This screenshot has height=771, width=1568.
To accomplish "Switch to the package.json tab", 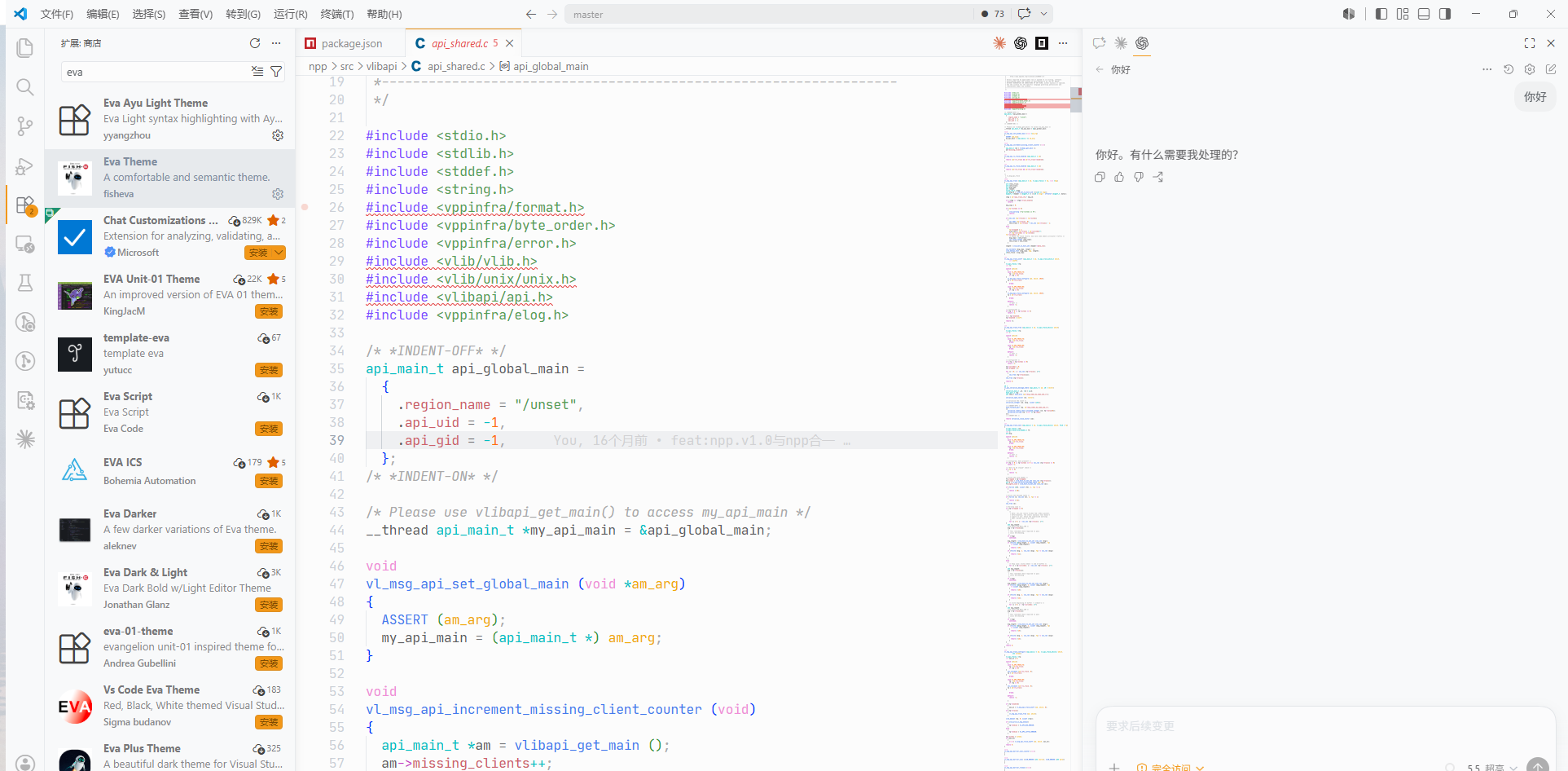I will click(x=351, y=43).
